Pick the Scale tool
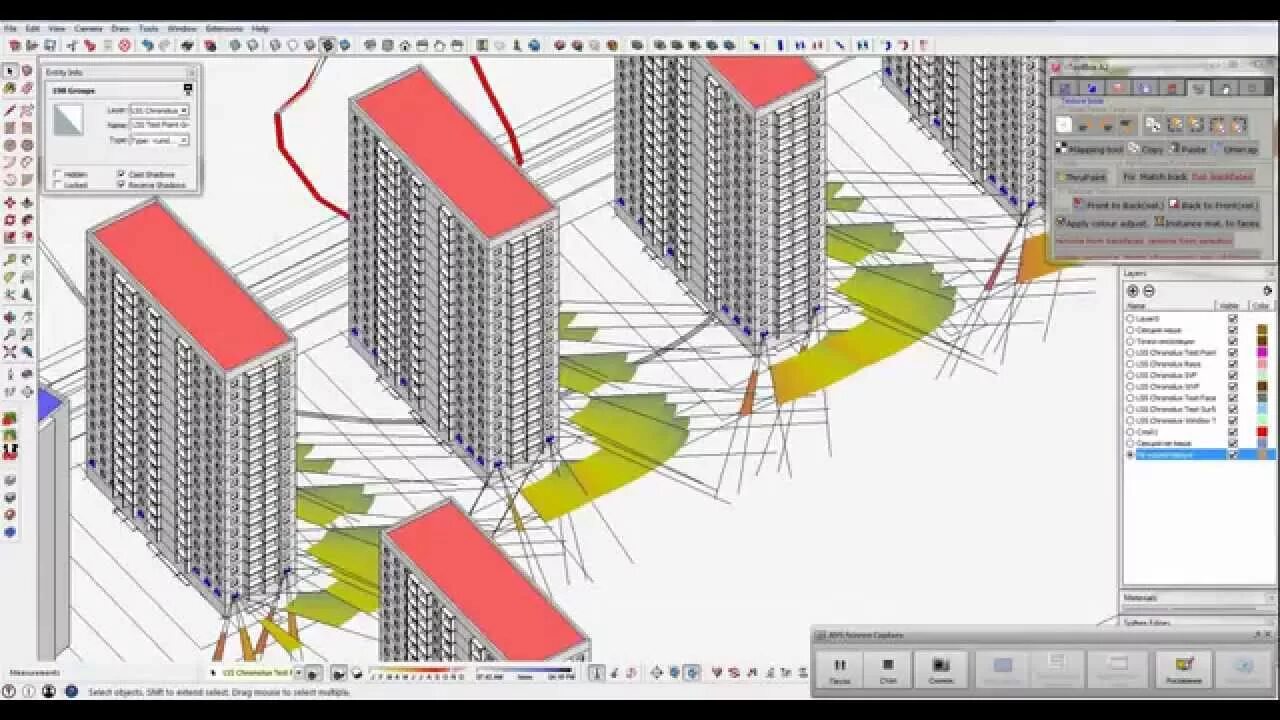This screenshot has height=720, width=1280. (10, 237)
